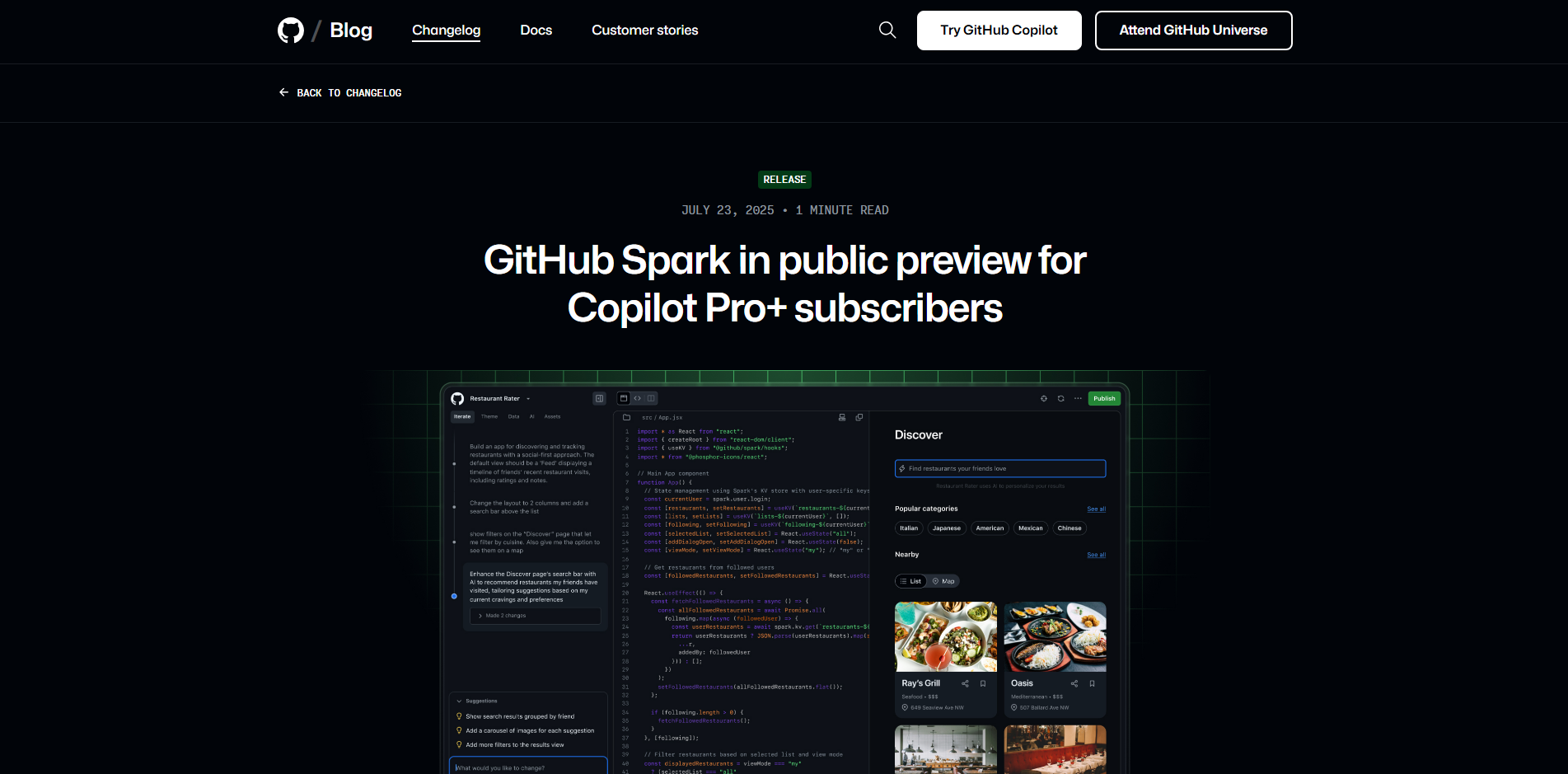Click the save icon beside copy icon
The width and height of the screenshot is (1568, 774).
coord(842,418)
